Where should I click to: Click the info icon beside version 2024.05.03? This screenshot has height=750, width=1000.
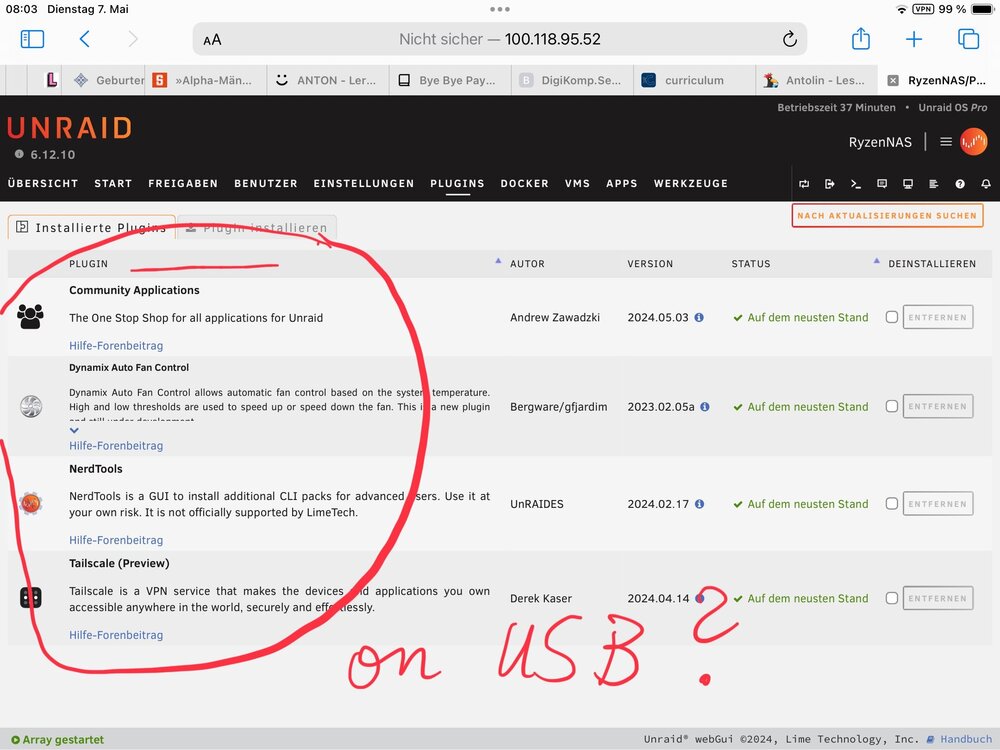click(699, 318)
